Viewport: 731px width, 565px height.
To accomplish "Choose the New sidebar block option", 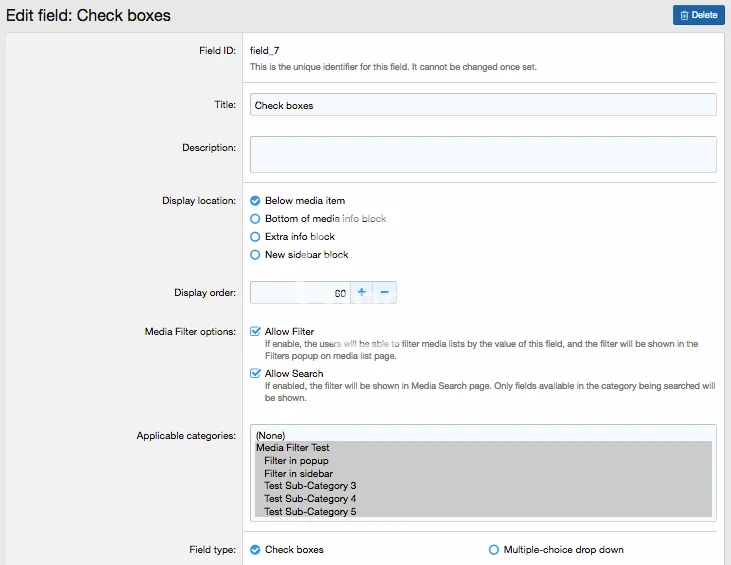I will point(255,255).
